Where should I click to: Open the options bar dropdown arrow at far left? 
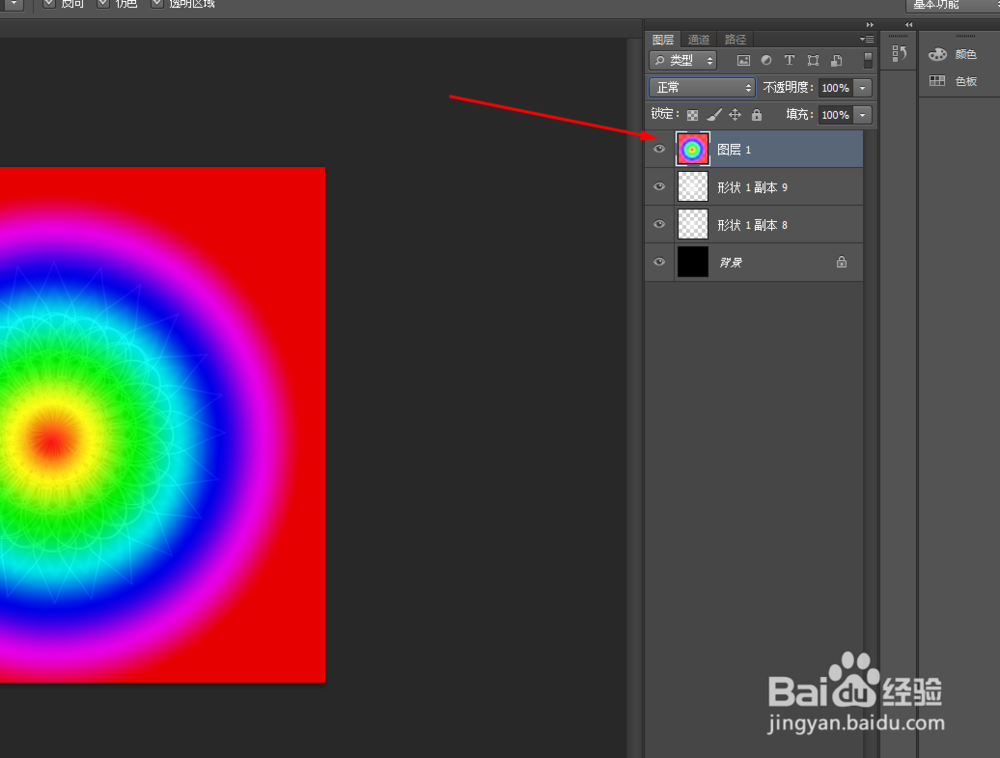pos(13,4)
